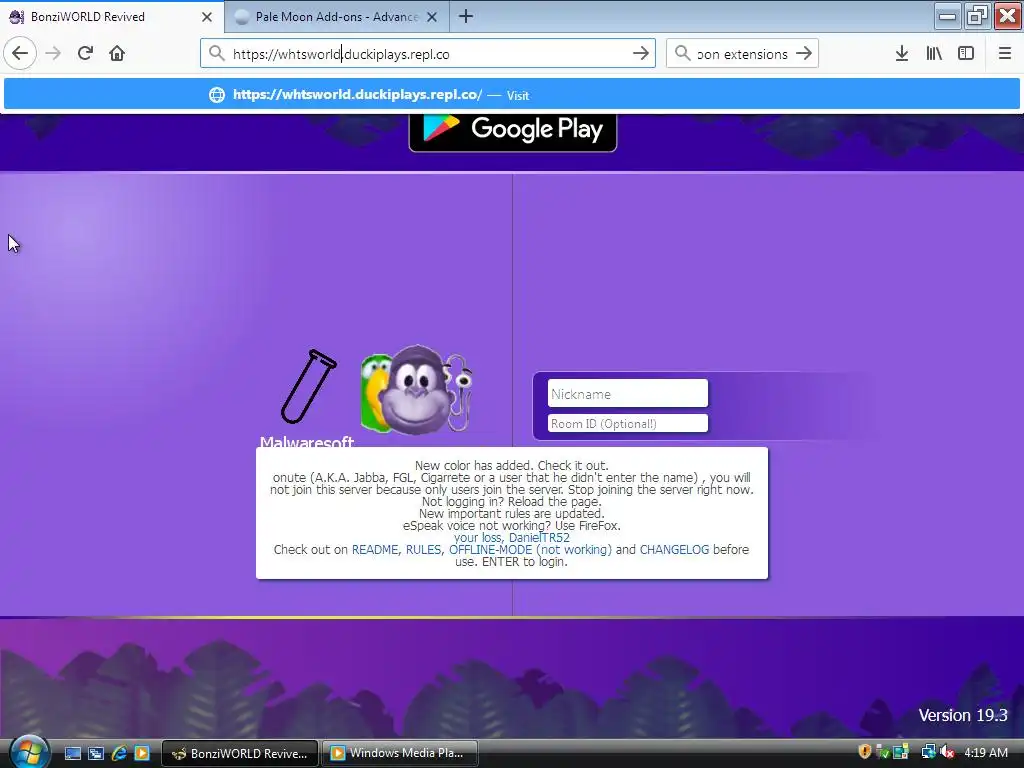This screenshot has width=1024, height=768.
Task: Restore down the browser window
Action: (x=977, y=16)
